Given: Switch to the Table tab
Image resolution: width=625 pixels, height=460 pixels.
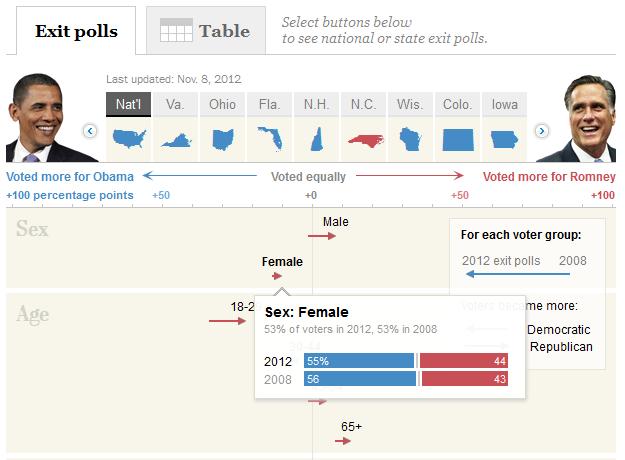Looking at the screenshot, I should tap(206, 30).
